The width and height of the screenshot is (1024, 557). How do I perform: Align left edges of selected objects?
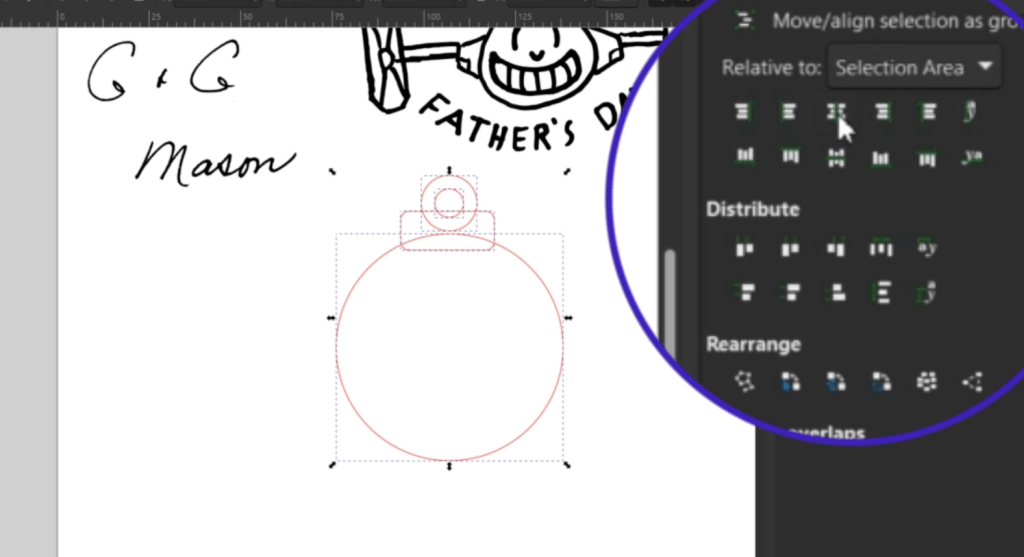[789, 112]
